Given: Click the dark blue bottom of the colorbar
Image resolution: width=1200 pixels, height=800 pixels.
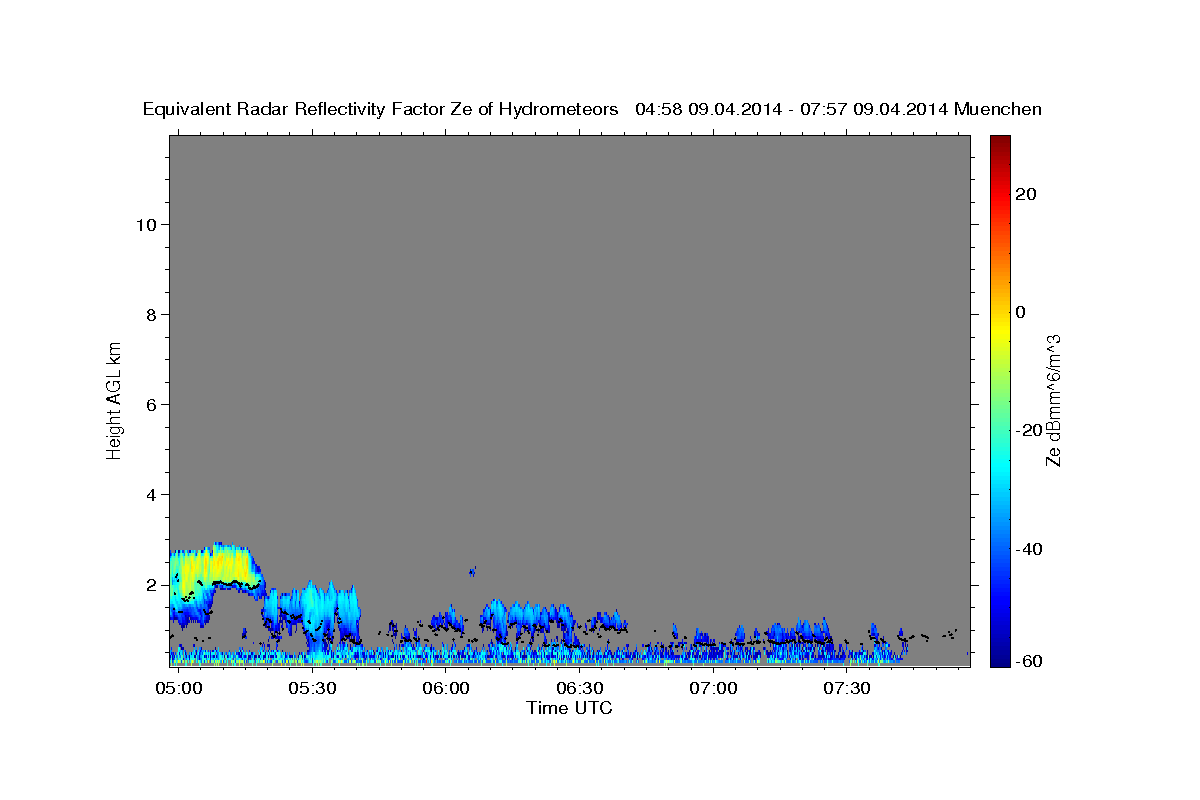Looking at the screenshot, I should pyautogui.click(x=1000, y=658).
